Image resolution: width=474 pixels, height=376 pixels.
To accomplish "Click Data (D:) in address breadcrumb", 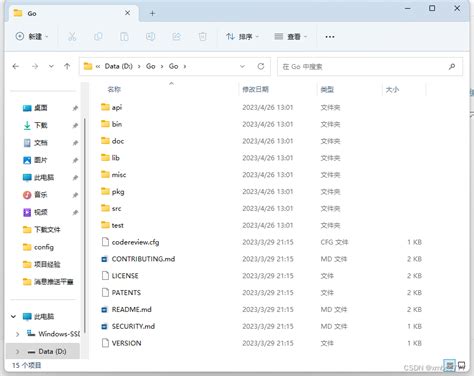I will (x=118, y=66).
